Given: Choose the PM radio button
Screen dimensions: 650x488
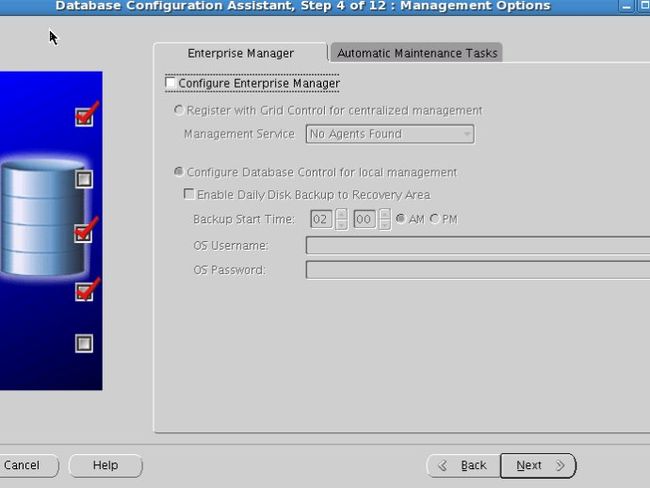Looking at the screenshot, I should 434,219.
